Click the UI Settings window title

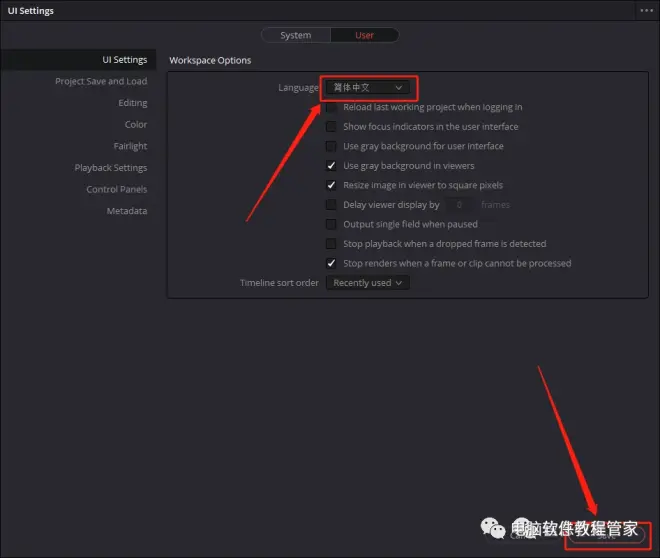tap(31, 11)
